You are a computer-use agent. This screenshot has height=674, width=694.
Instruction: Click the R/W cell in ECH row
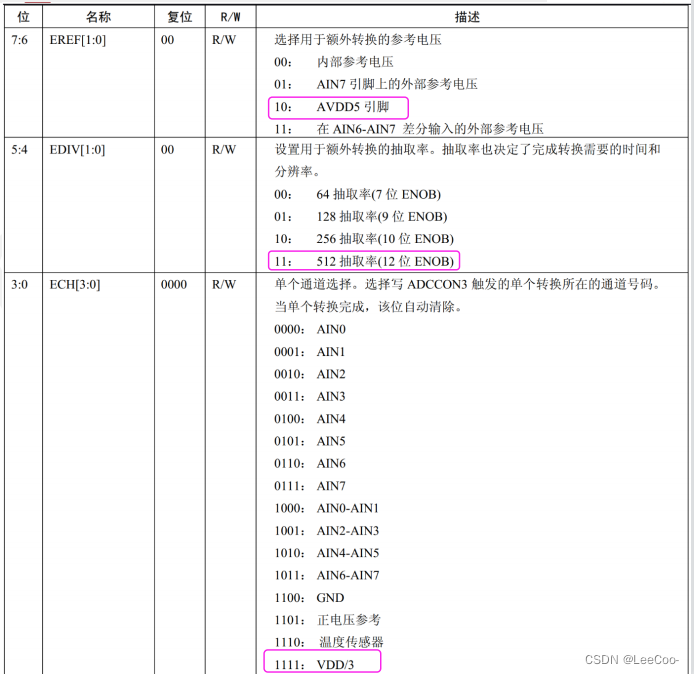231,473
